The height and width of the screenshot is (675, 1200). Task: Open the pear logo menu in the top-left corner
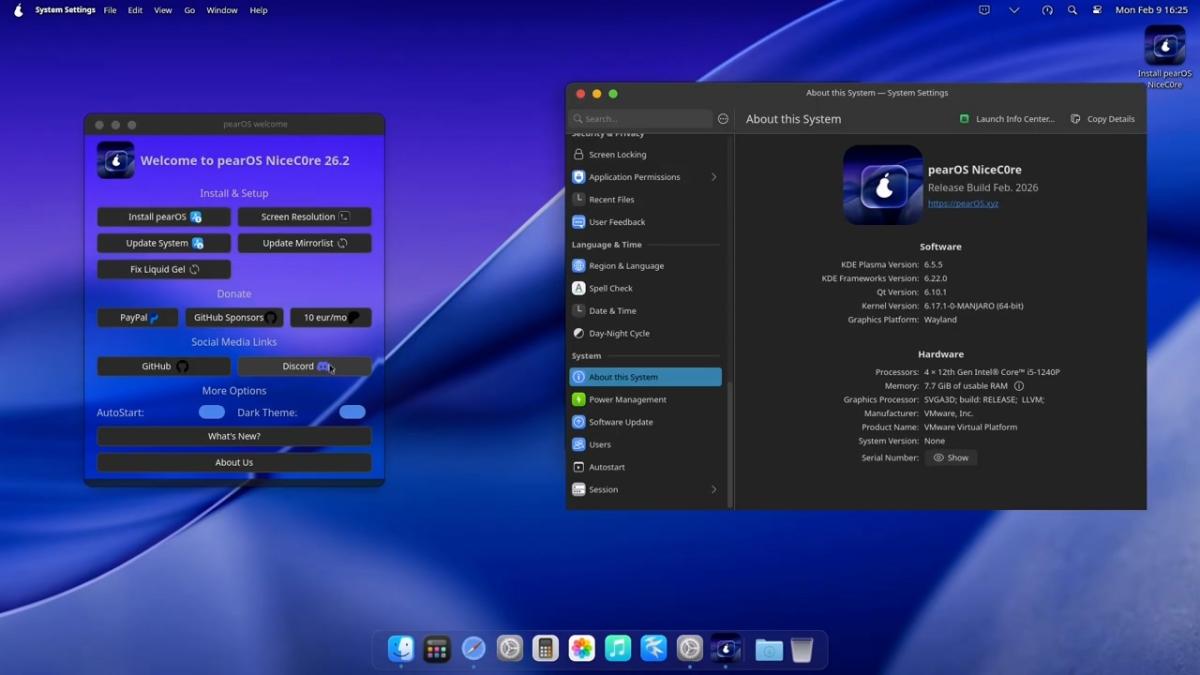pyautogui.click(x=18, y=10)
